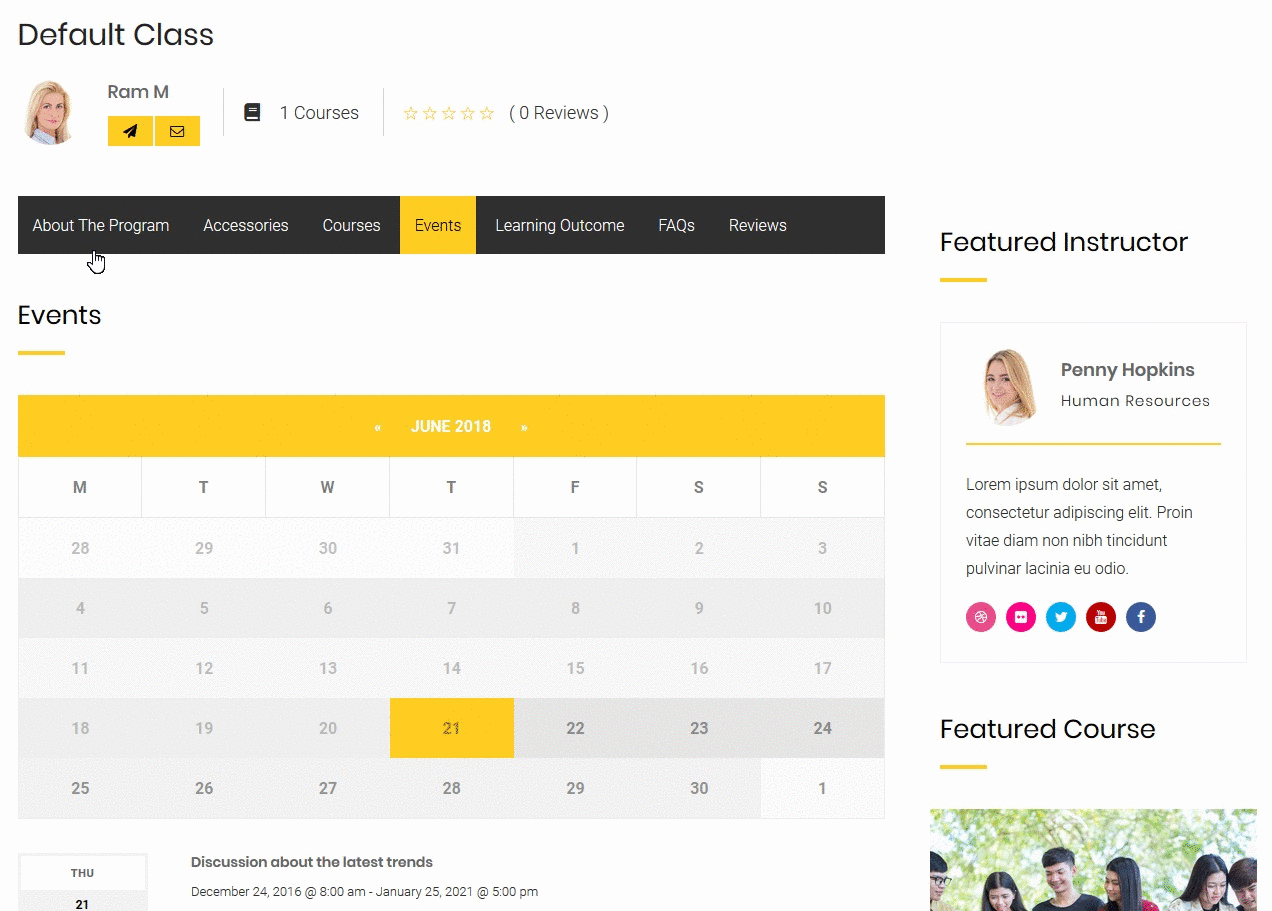This screenshot has height=911, width=1272.
Task: Click Ram M's profile photo
Action: (x=50, y=113)
